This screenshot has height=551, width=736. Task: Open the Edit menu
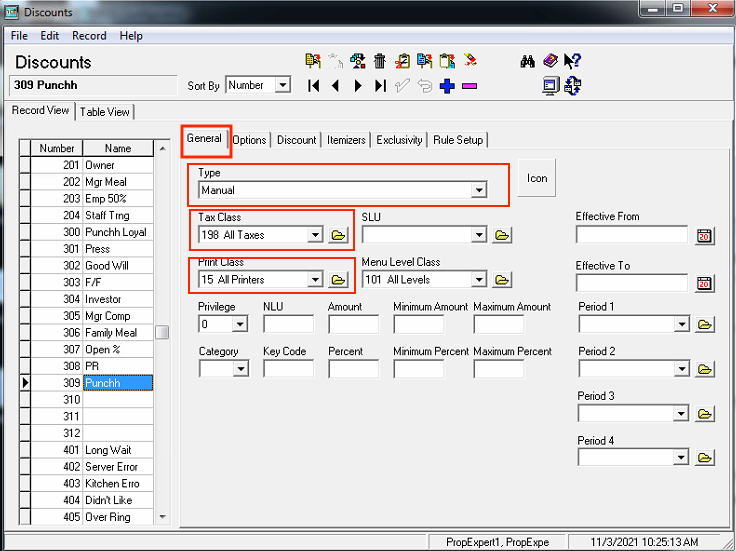coord(49,36)
